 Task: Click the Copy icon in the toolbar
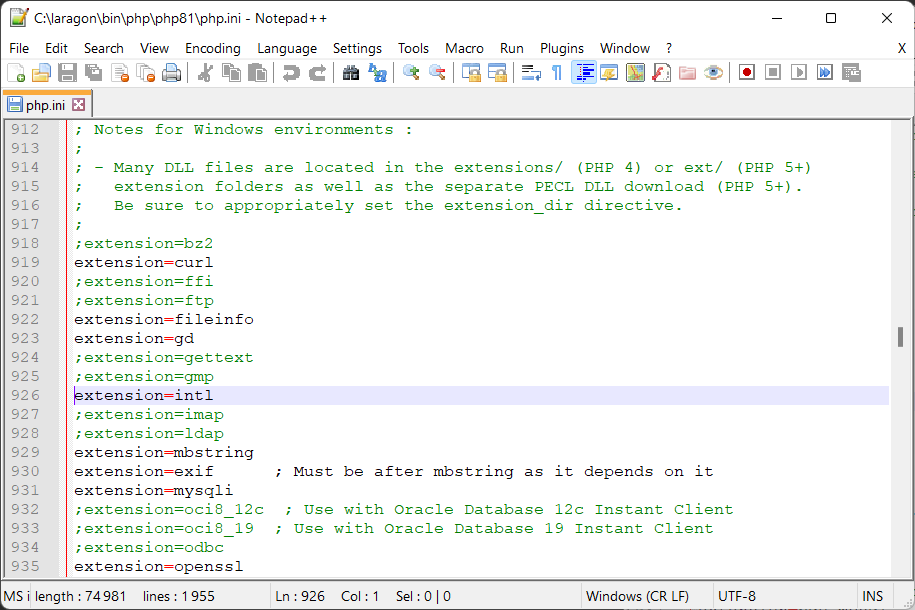[x=232, y=73]
